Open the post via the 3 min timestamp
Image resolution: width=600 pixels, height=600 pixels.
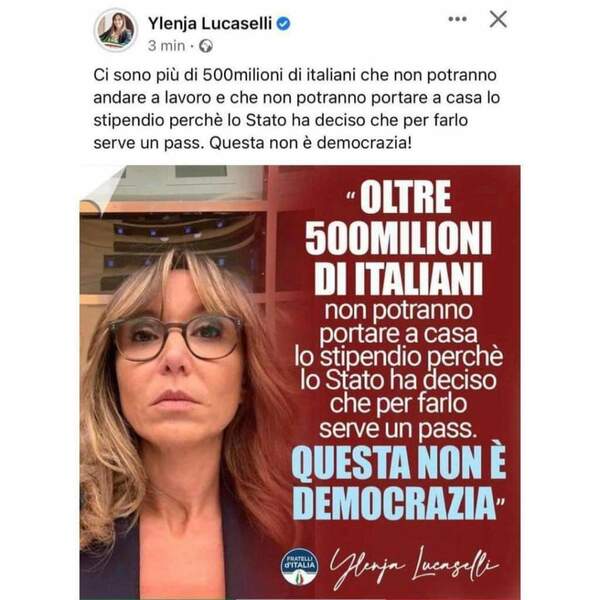click(x=166, y=46)
